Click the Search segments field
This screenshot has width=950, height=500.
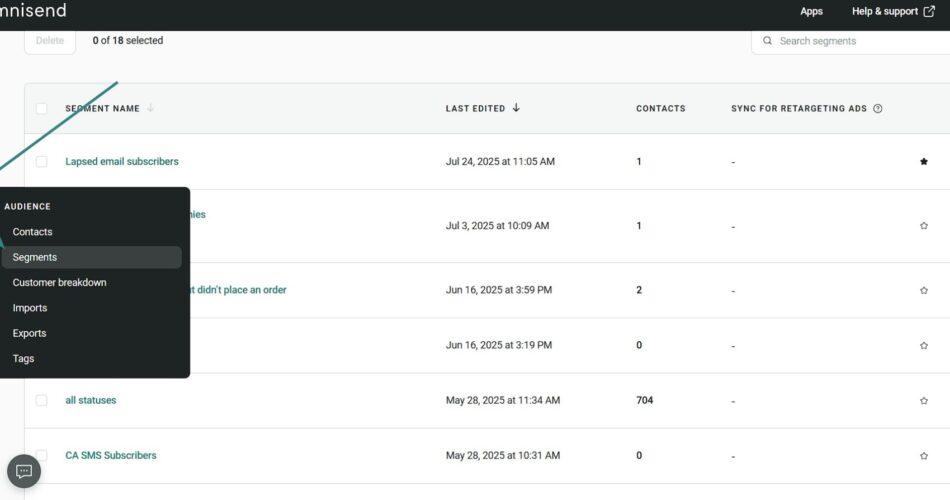click(x=855, y=41)
